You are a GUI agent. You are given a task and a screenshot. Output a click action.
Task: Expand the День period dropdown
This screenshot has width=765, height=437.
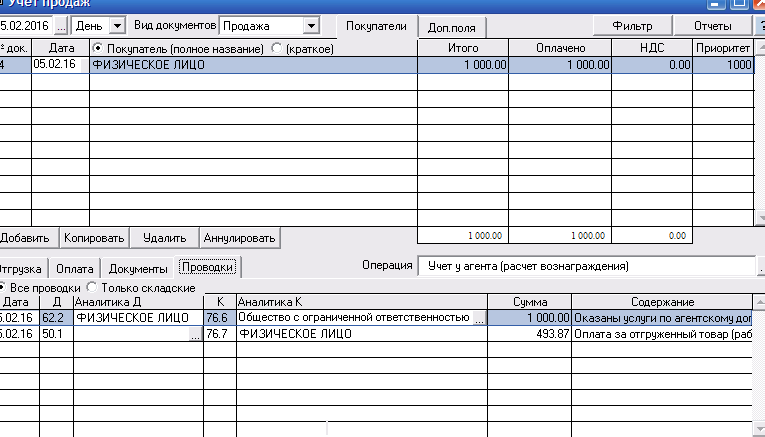[117, 24]
